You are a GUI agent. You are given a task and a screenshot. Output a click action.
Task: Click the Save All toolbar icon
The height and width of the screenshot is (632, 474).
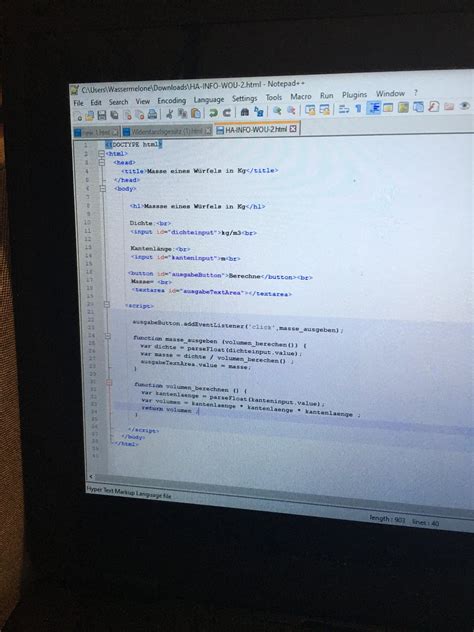114,115
